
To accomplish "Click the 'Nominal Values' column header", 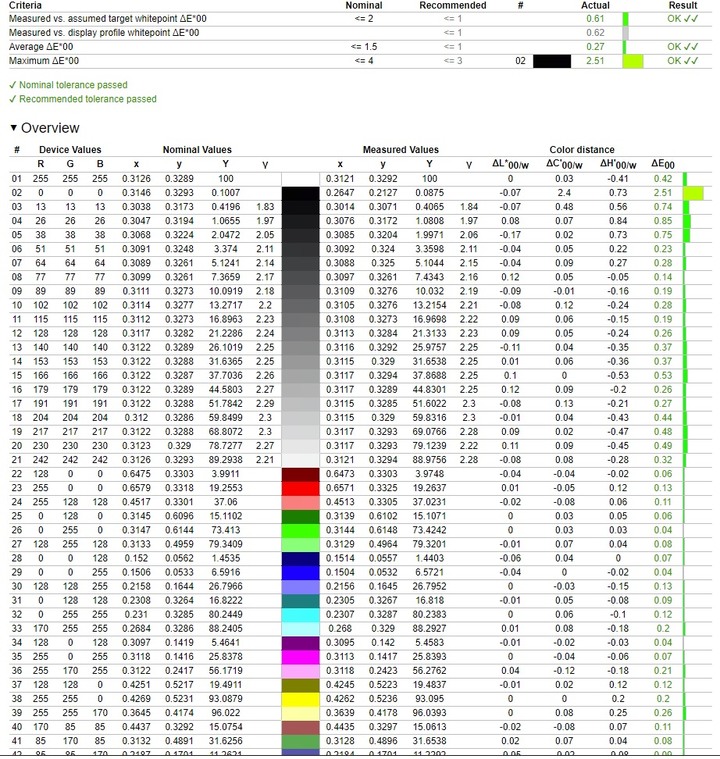I will click(197, 150).
